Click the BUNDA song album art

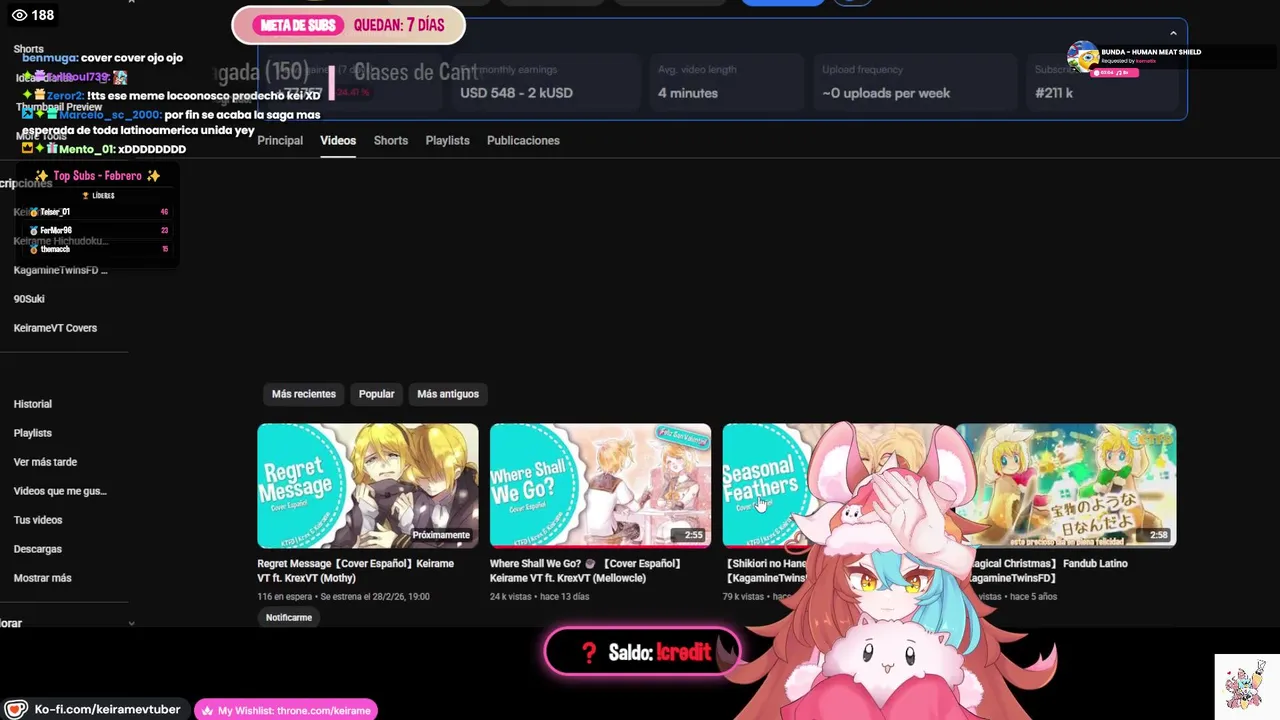1083,58
